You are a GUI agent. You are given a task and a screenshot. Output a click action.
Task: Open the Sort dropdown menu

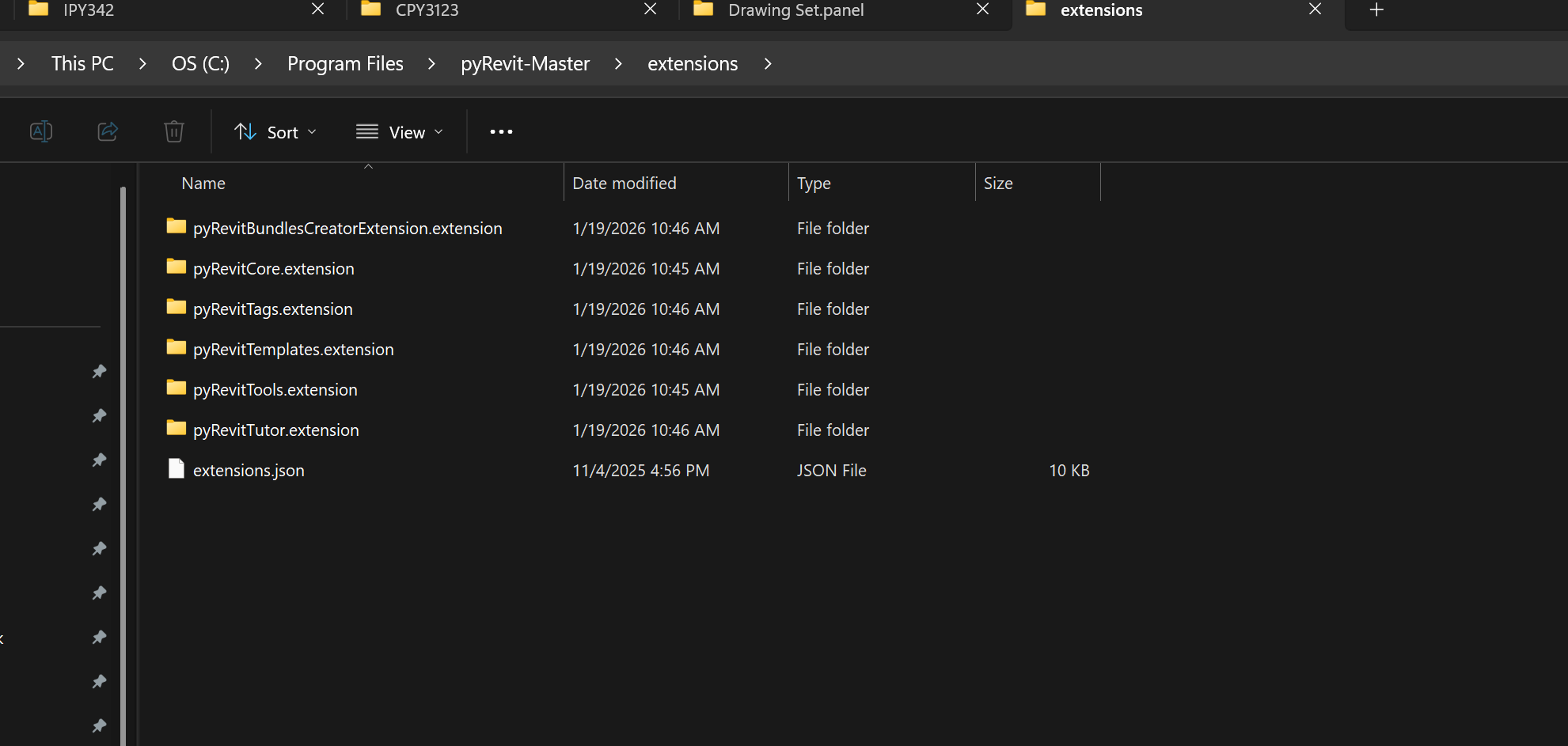tap(275, 132)
